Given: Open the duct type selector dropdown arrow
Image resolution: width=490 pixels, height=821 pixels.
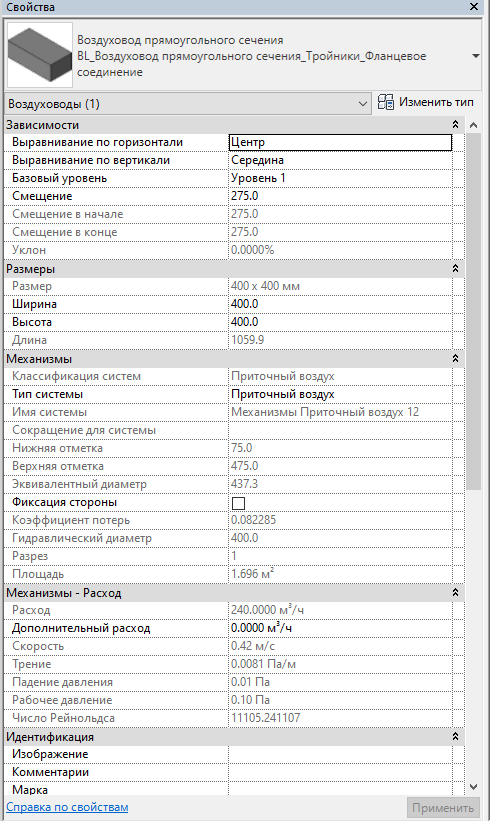Looking at the screenshot, I should point(475,56).
